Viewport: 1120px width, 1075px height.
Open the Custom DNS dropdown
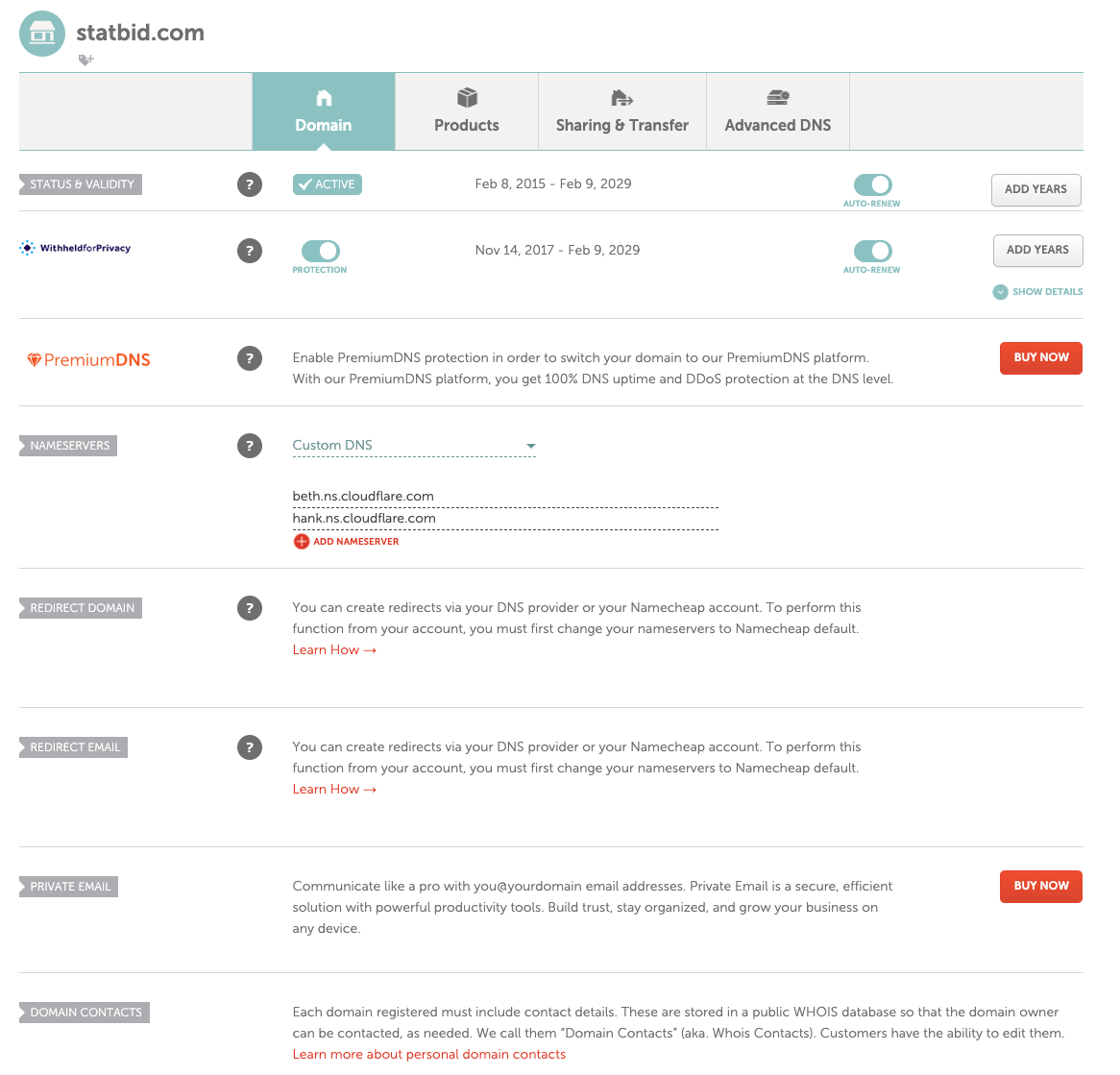414,446
